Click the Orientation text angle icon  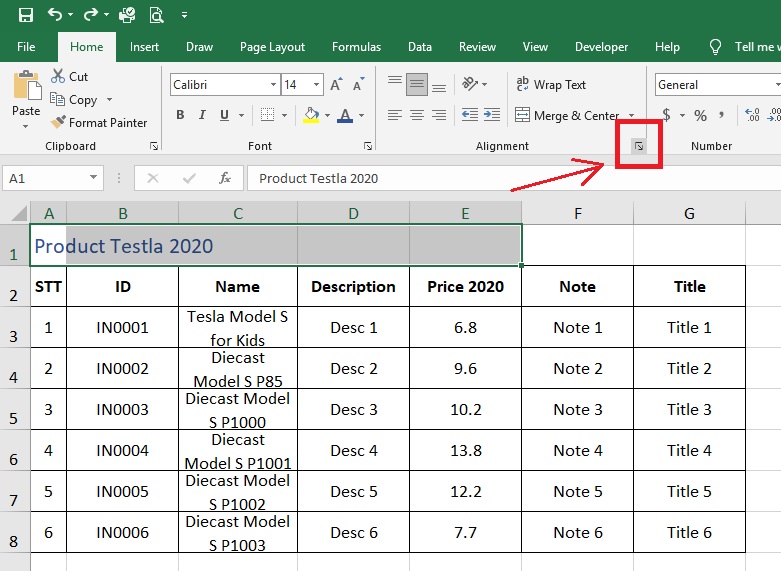(470, 84)
